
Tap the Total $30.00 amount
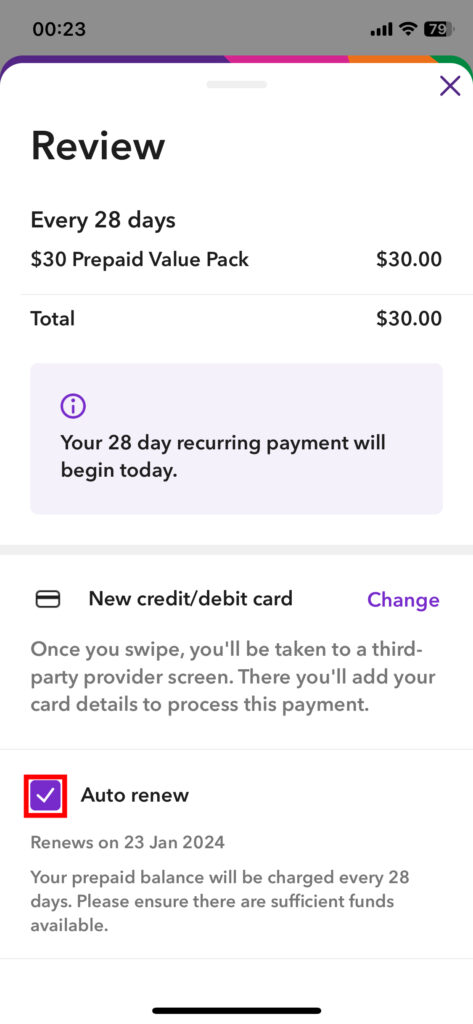(x=409, y=319)
